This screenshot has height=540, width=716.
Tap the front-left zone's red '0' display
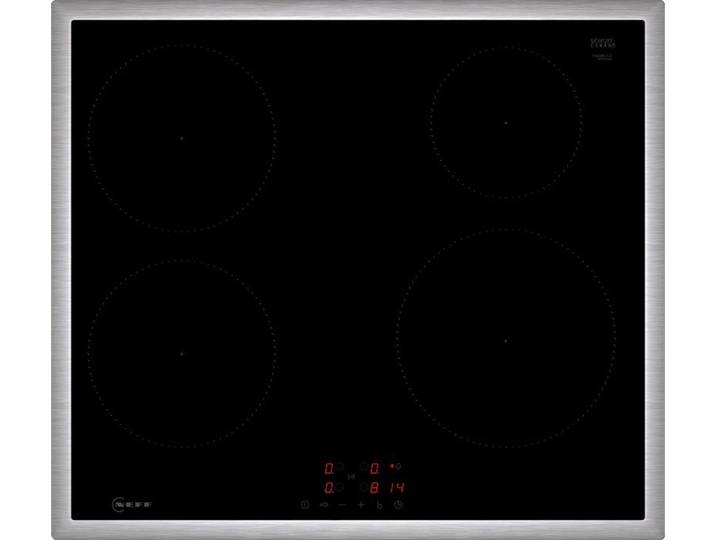329,488
